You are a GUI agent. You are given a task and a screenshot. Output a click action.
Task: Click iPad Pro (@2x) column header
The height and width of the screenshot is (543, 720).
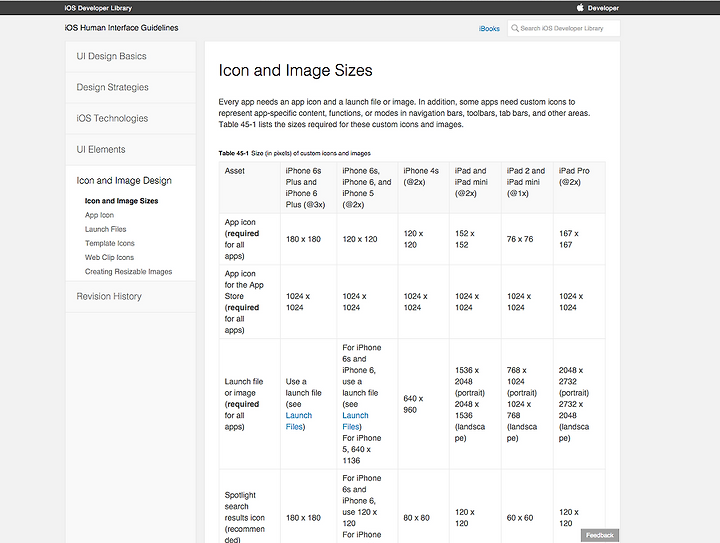pyautogui.click(x=579, y=187)
